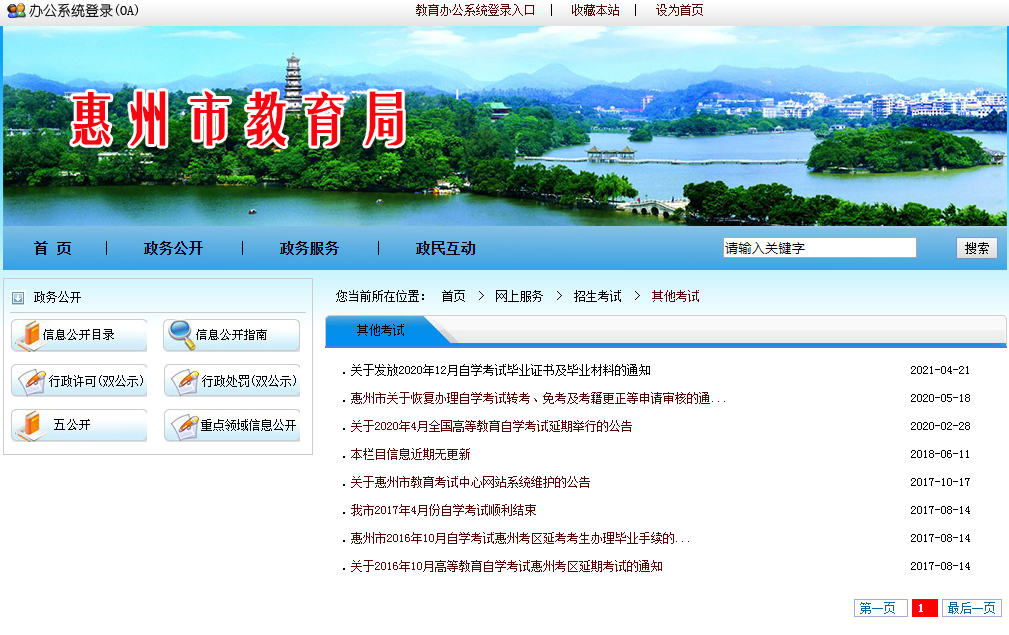This screenshot has width=1009, height=635.
Task: Open 信息公开指南 button label
Action: point(231,335)
